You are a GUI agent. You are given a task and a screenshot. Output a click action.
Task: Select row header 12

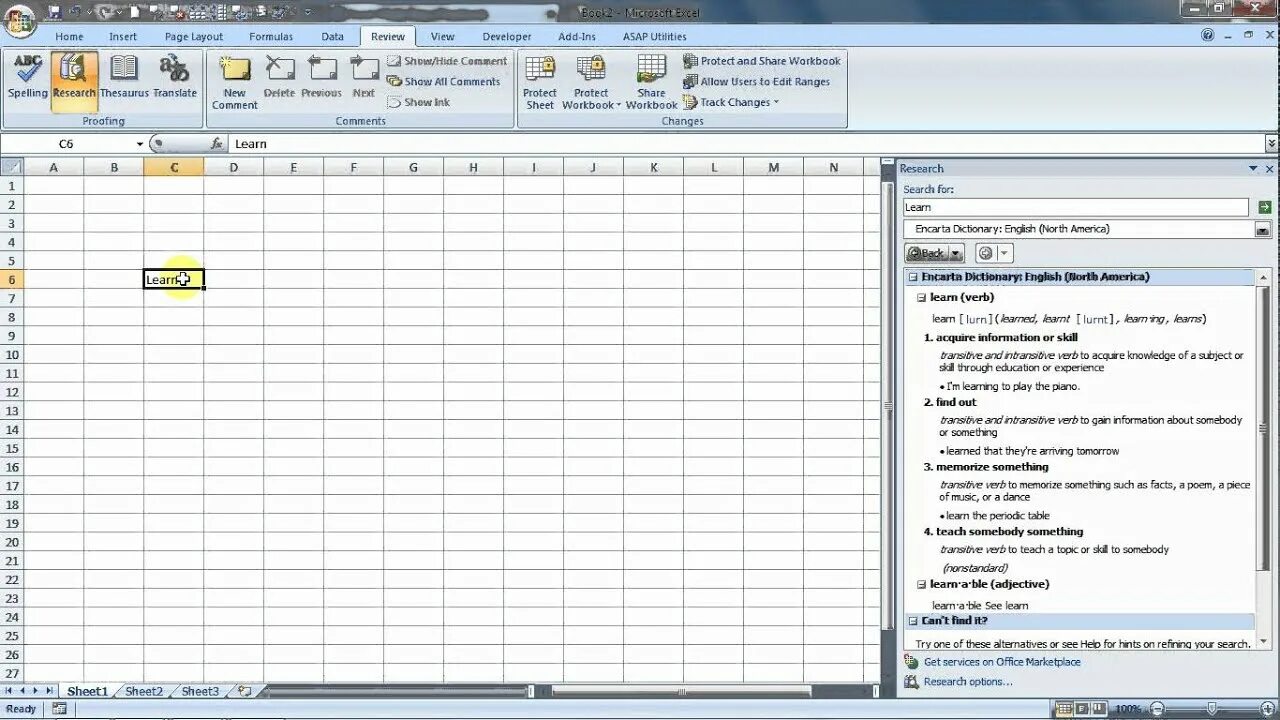click(12, 392)
